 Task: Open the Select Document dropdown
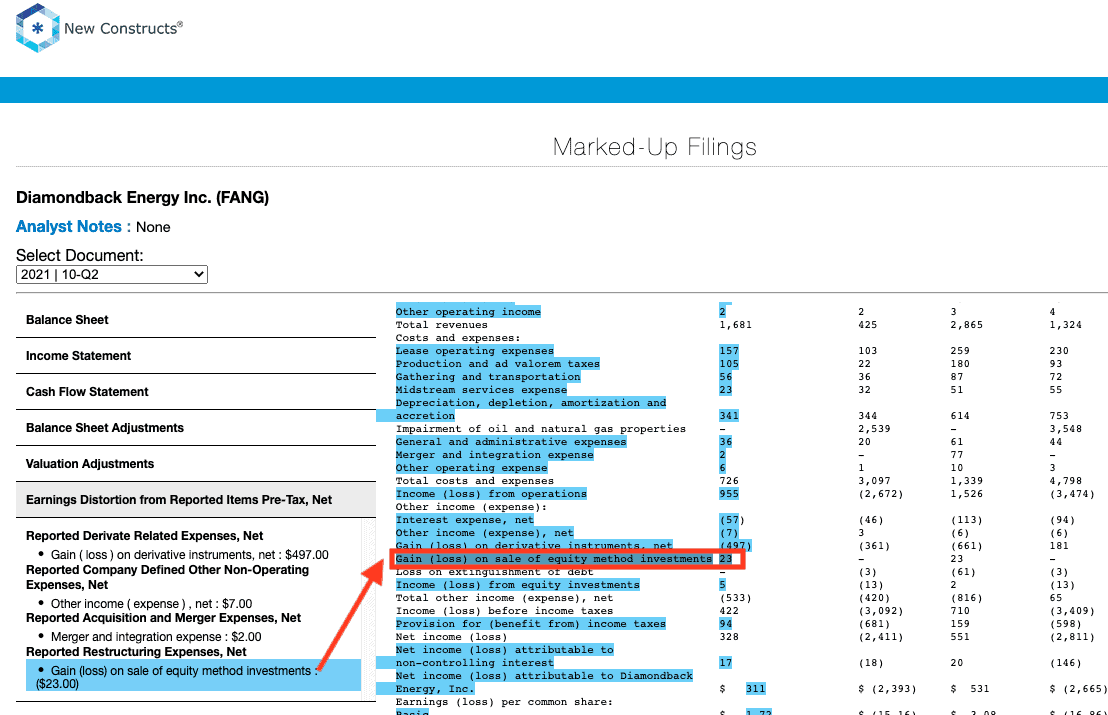(x=112, y=274)
